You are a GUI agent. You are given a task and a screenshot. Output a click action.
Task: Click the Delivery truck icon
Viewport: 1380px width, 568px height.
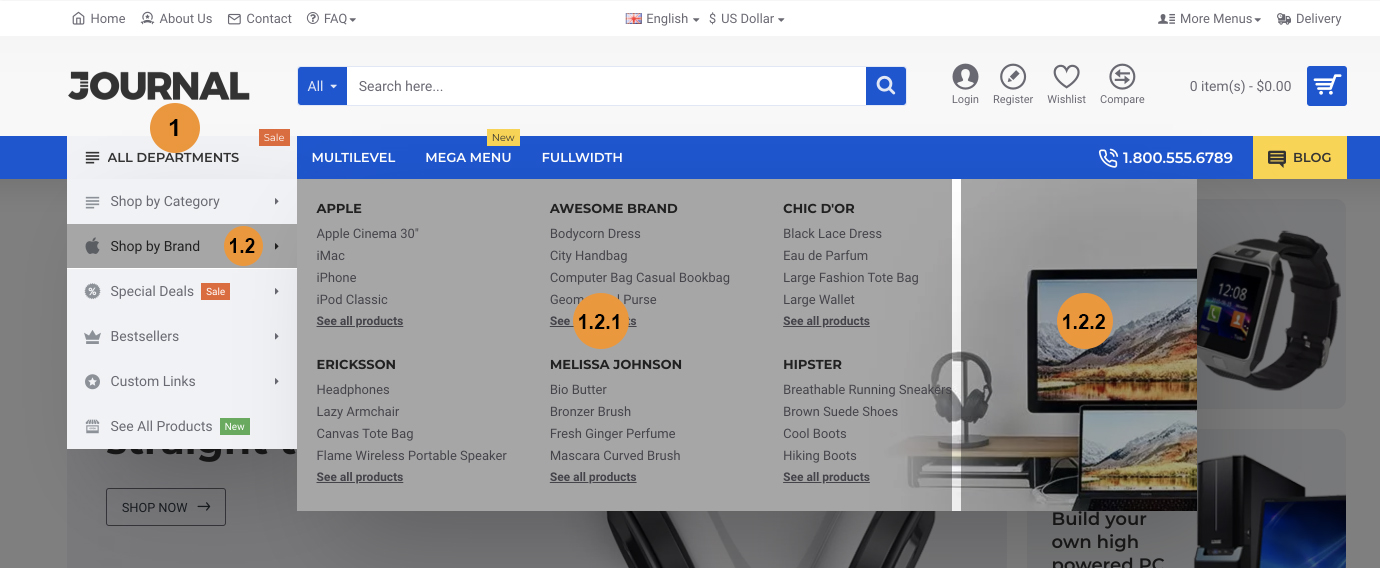click(1284, 18)
